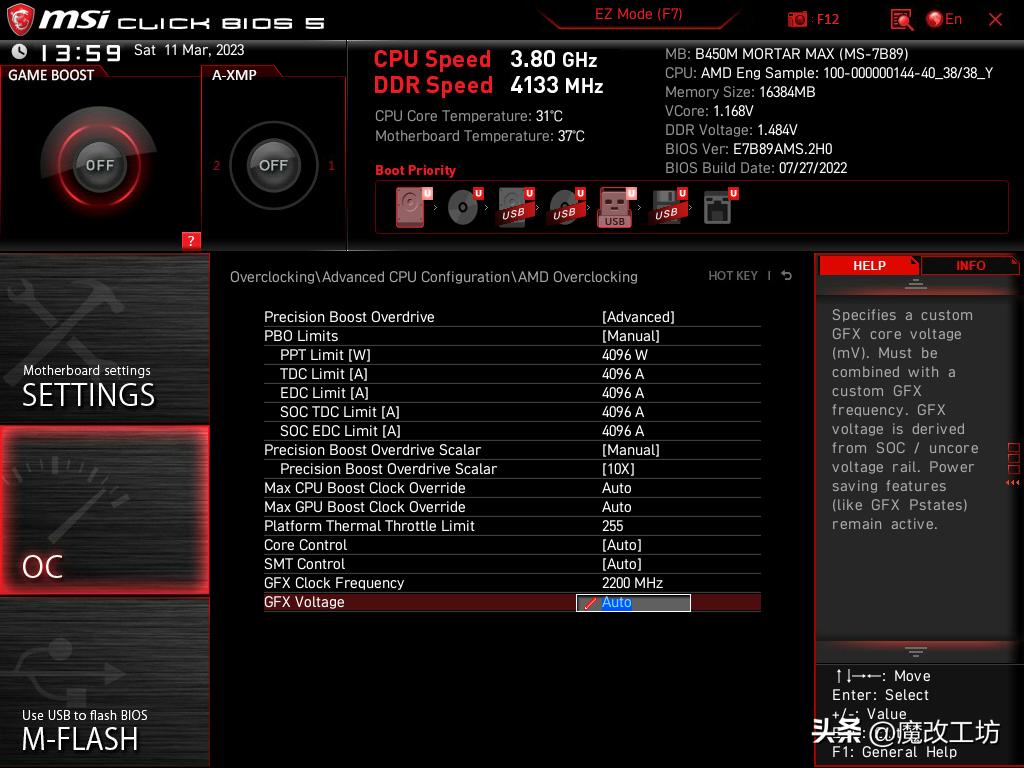Click the network boot device icon

coord(718,207)
